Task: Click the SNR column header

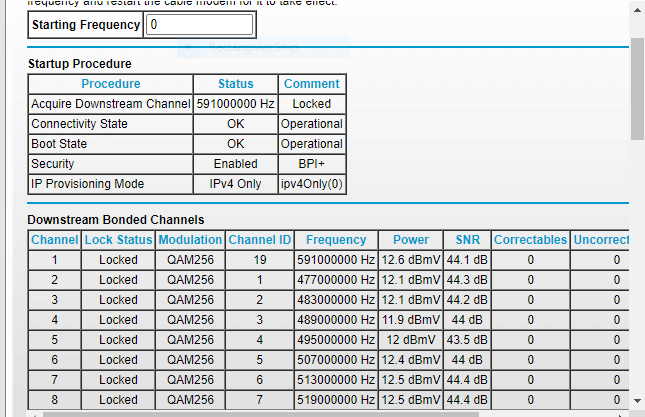Action: (467, 240)
